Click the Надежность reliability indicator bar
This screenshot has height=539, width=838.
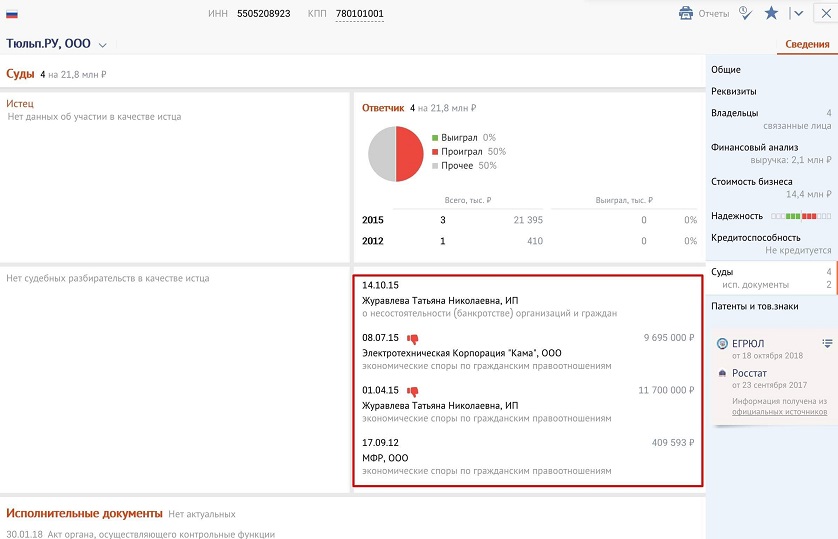click(800, 216)
